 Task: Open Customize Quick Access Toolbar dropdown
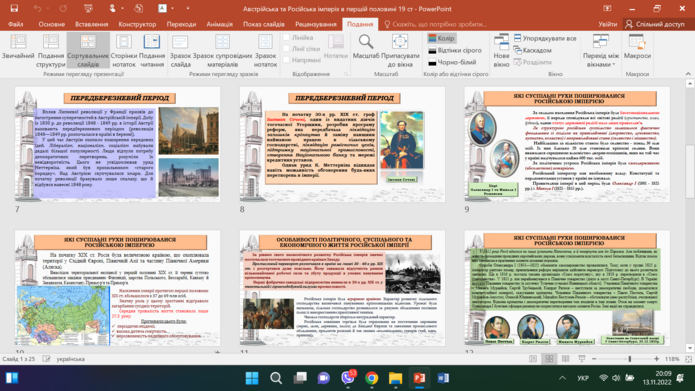coord(188,8)
